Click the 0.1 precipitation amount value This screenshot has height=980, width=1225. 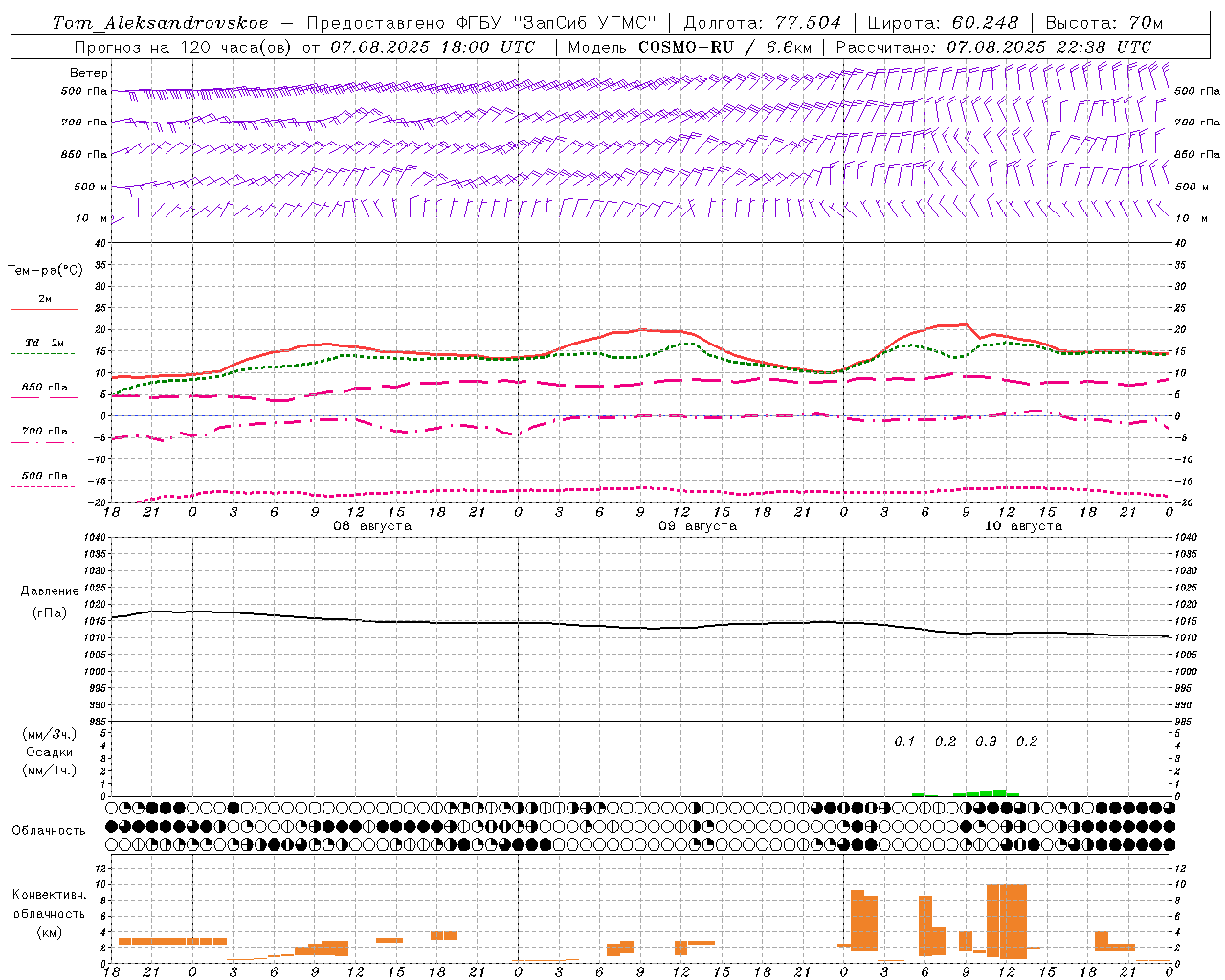(904, 742)
